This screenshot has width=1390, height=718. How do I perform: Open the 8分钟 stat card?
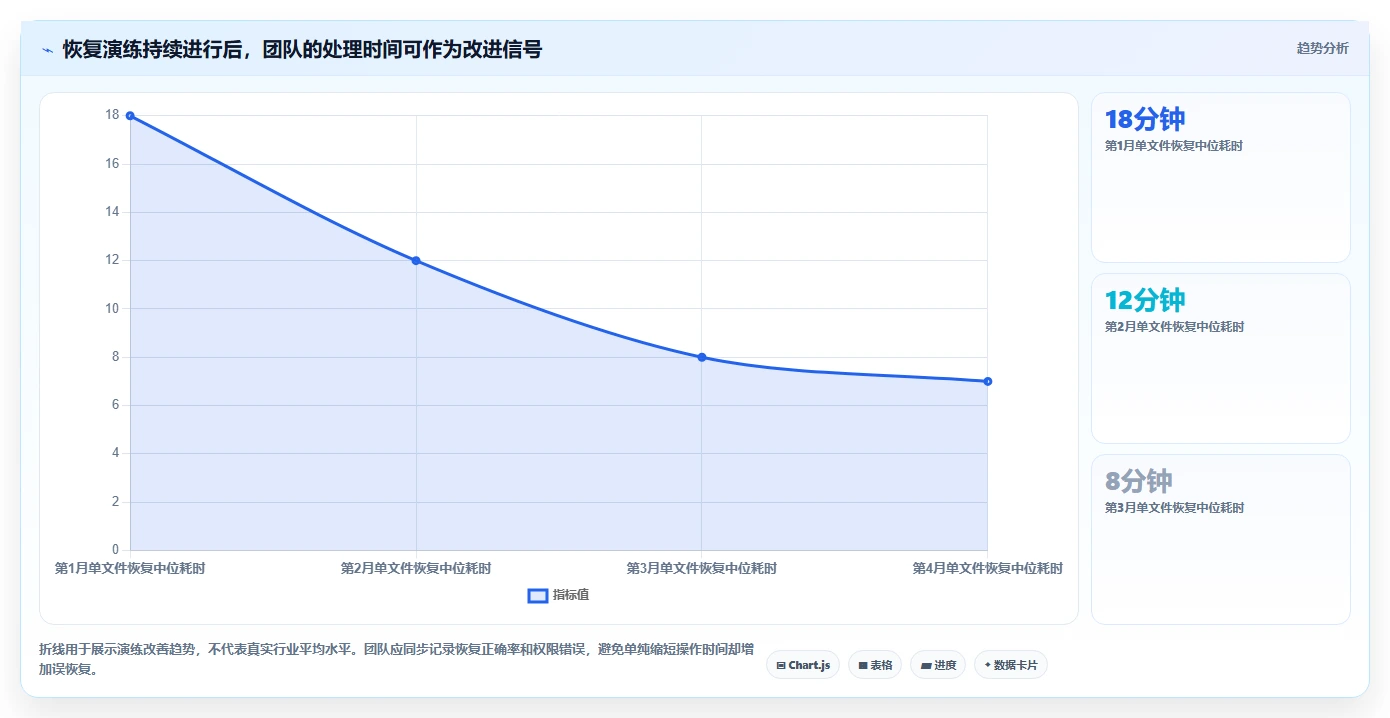pyautogui.click(x=1221, y=540)
